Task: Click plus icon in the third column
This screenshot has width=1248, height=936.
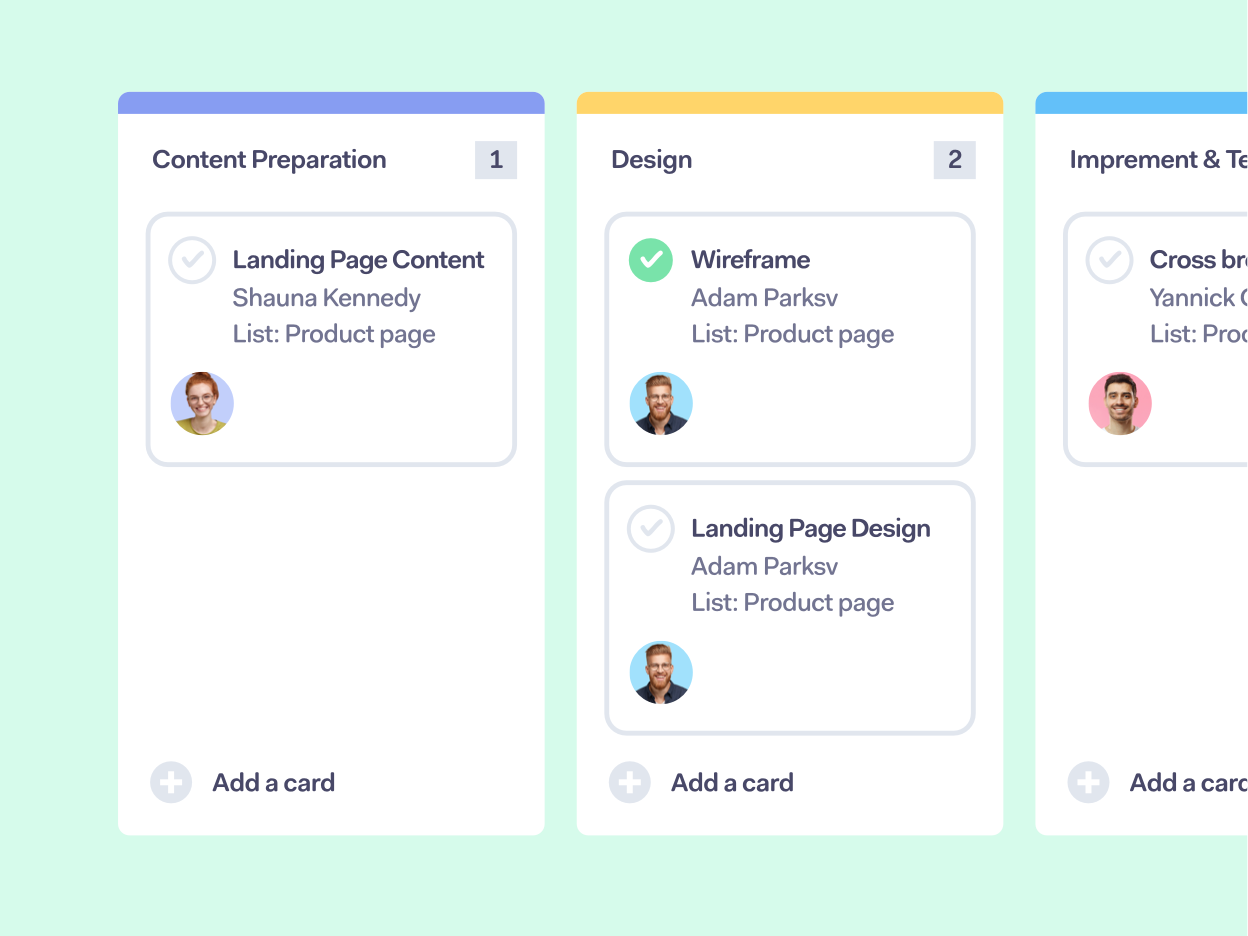Action: (x=1088, y=782)
